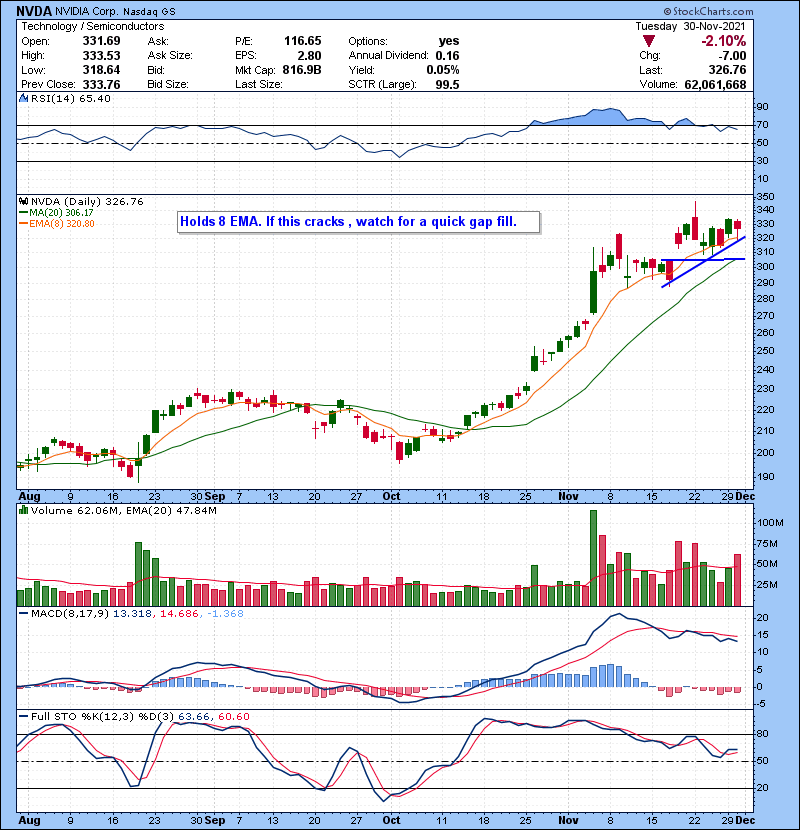
Task: Click the Annual Dividend value 0.16
Action: pos(447,56)
